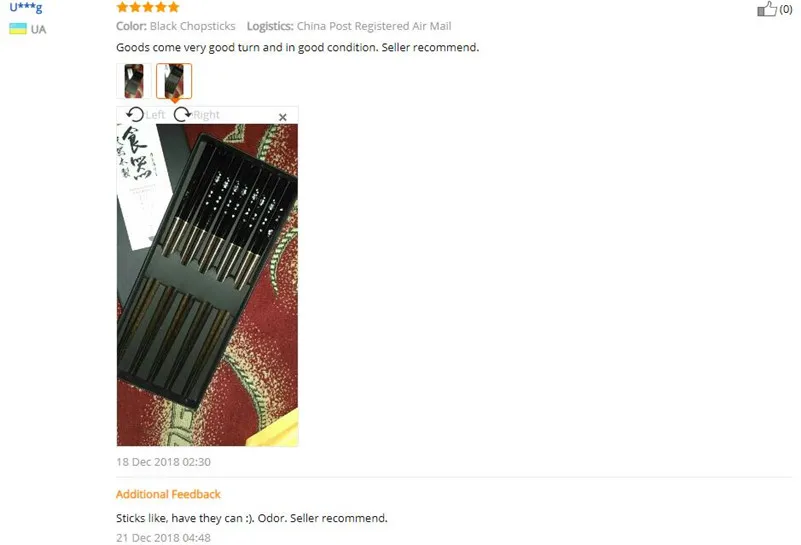Click the enlarged chopsticks box photo
This screenshot has width=801, height=545.
tap(207, 285)
